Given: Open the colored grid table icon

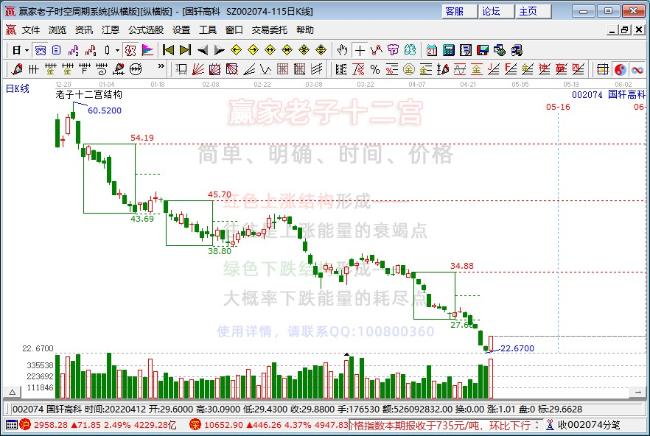Looking at the screenshot, I should click(x=603, y=69).
